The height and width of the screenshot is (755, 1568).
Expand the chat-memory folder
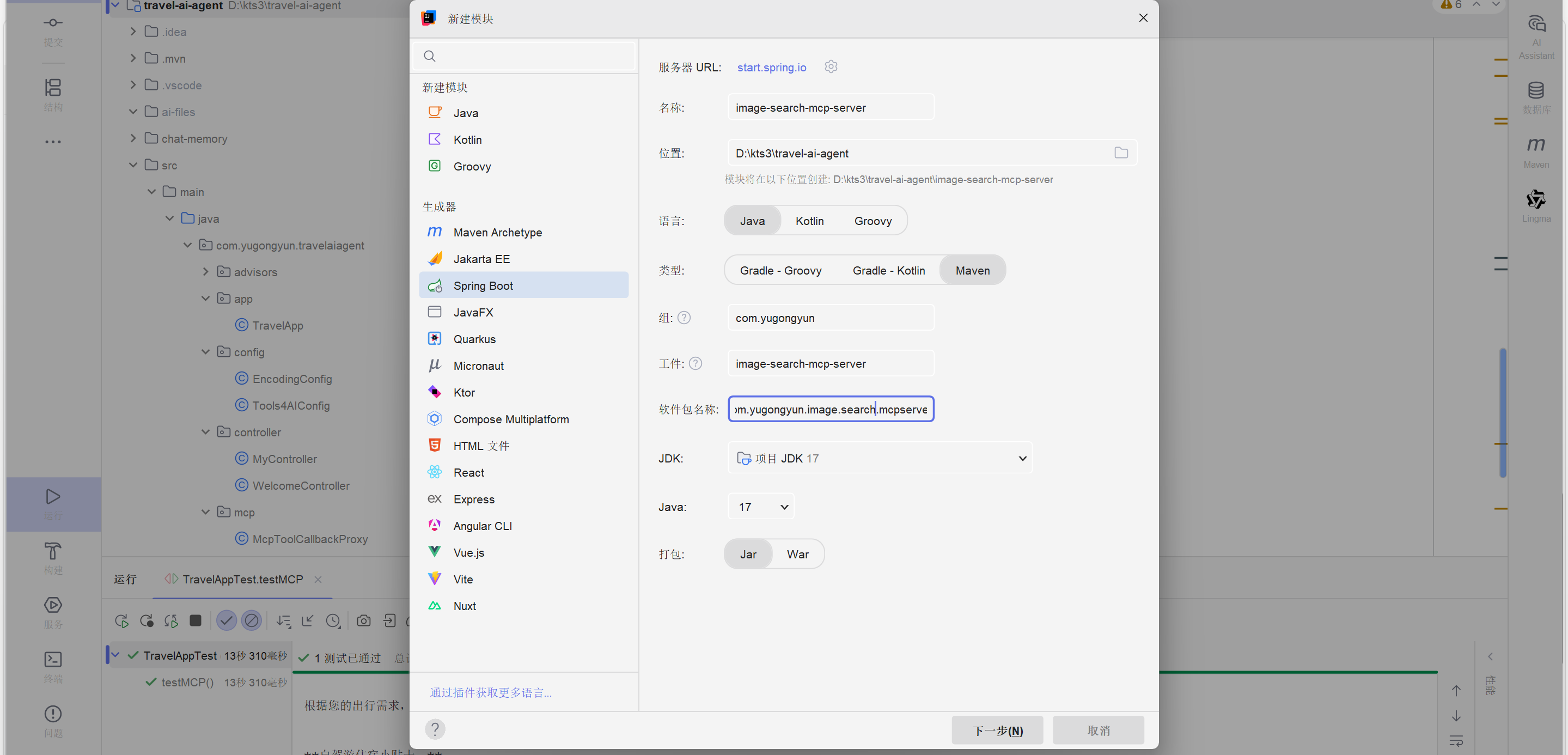(133, 138)
